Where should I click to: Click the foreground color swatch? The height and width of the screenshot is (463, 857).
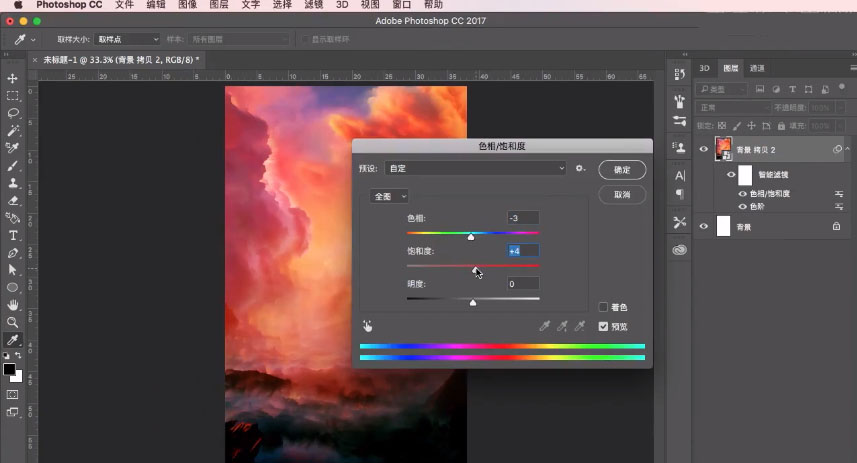point(9,370)
